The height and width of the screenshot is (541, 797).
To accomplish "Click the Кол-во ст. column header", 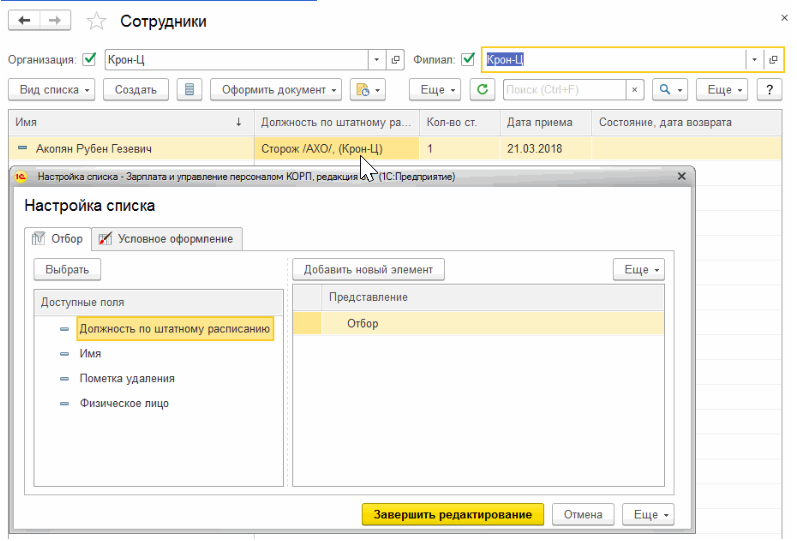I will click(460, 123).
